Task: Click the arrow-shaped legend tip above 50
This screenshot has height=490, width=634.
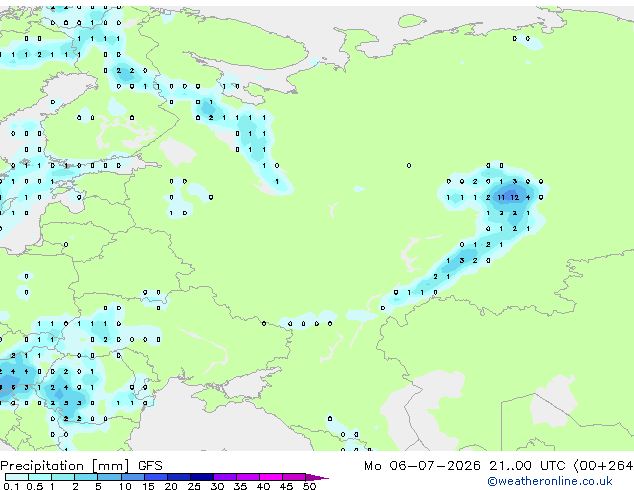Action: pyautogui.click(x=317, y=477)
